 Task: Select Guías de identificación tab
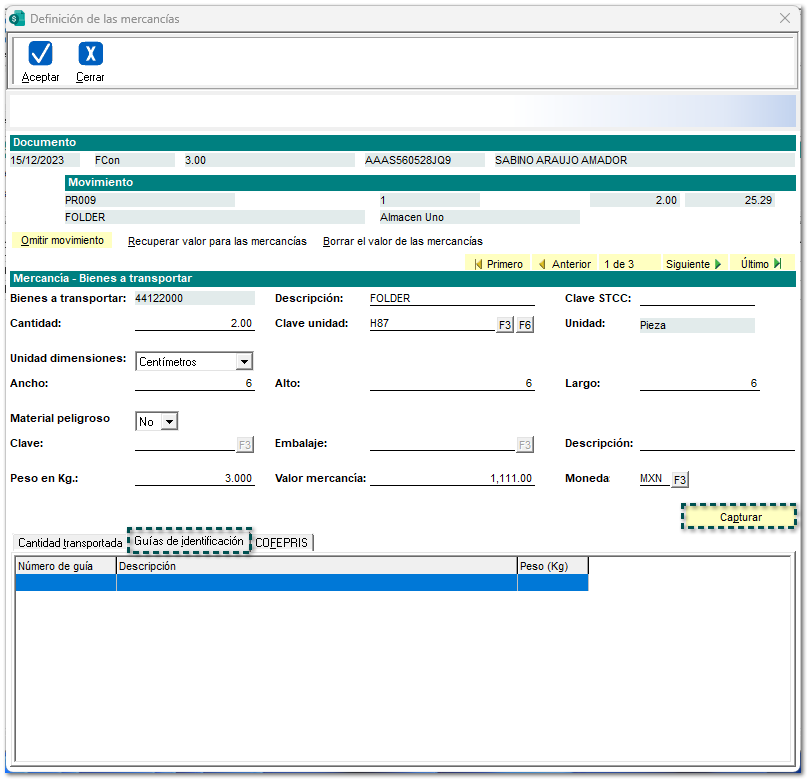188,541
